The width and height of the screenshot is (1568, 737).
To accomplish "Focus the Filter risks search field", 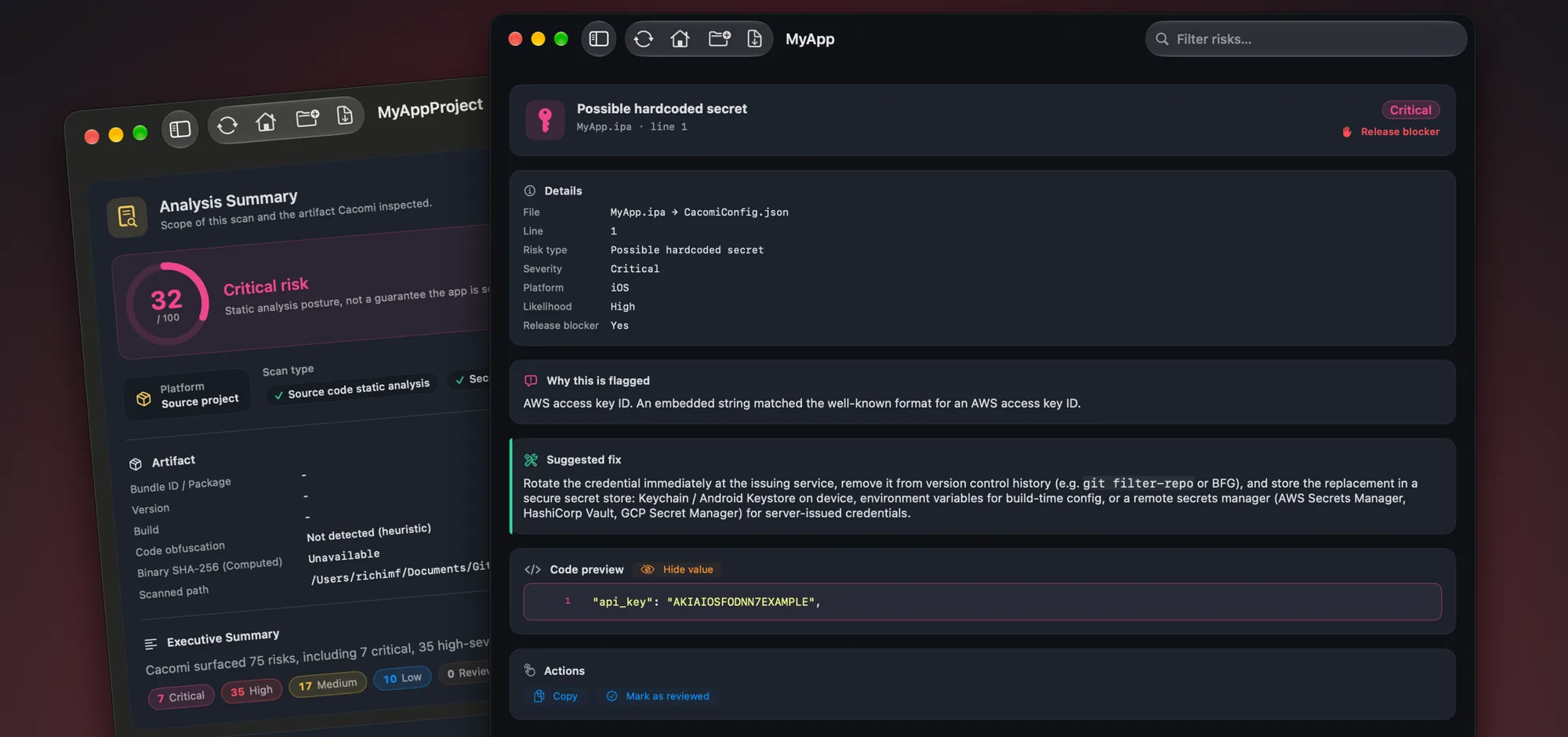I will coord(1306,38).
